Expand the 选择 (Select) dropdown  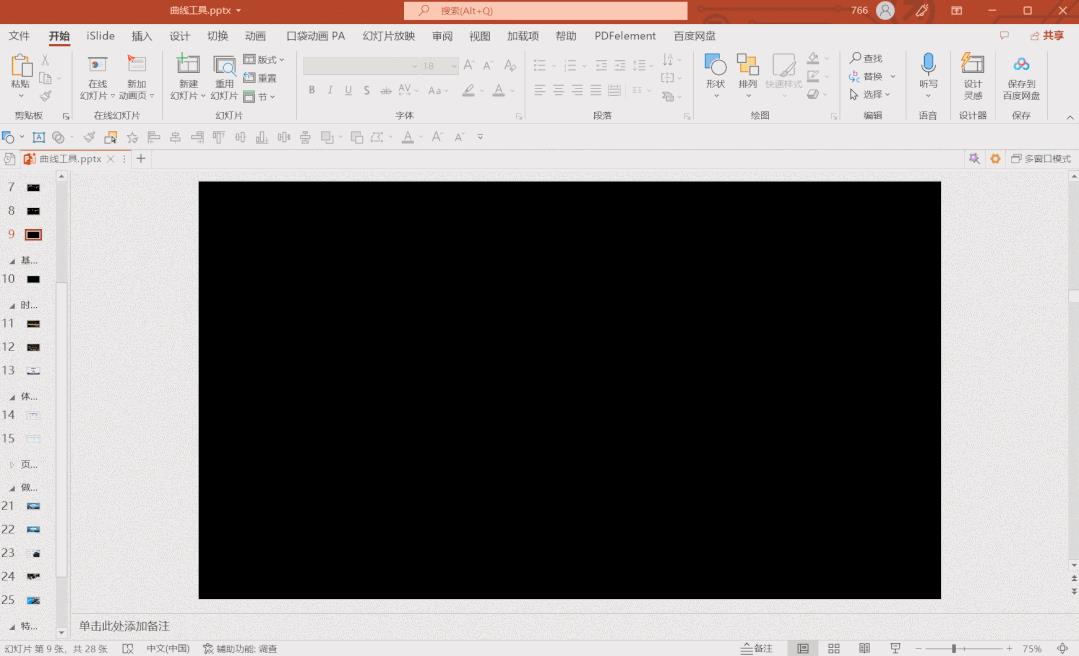[x=872, y=95]
